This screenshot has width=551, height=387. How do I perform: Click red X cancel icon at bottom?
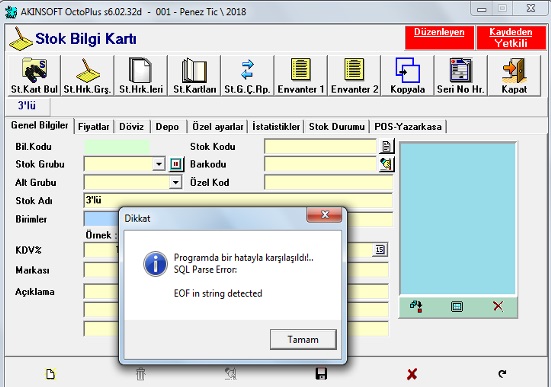click(x=412, y=374)
